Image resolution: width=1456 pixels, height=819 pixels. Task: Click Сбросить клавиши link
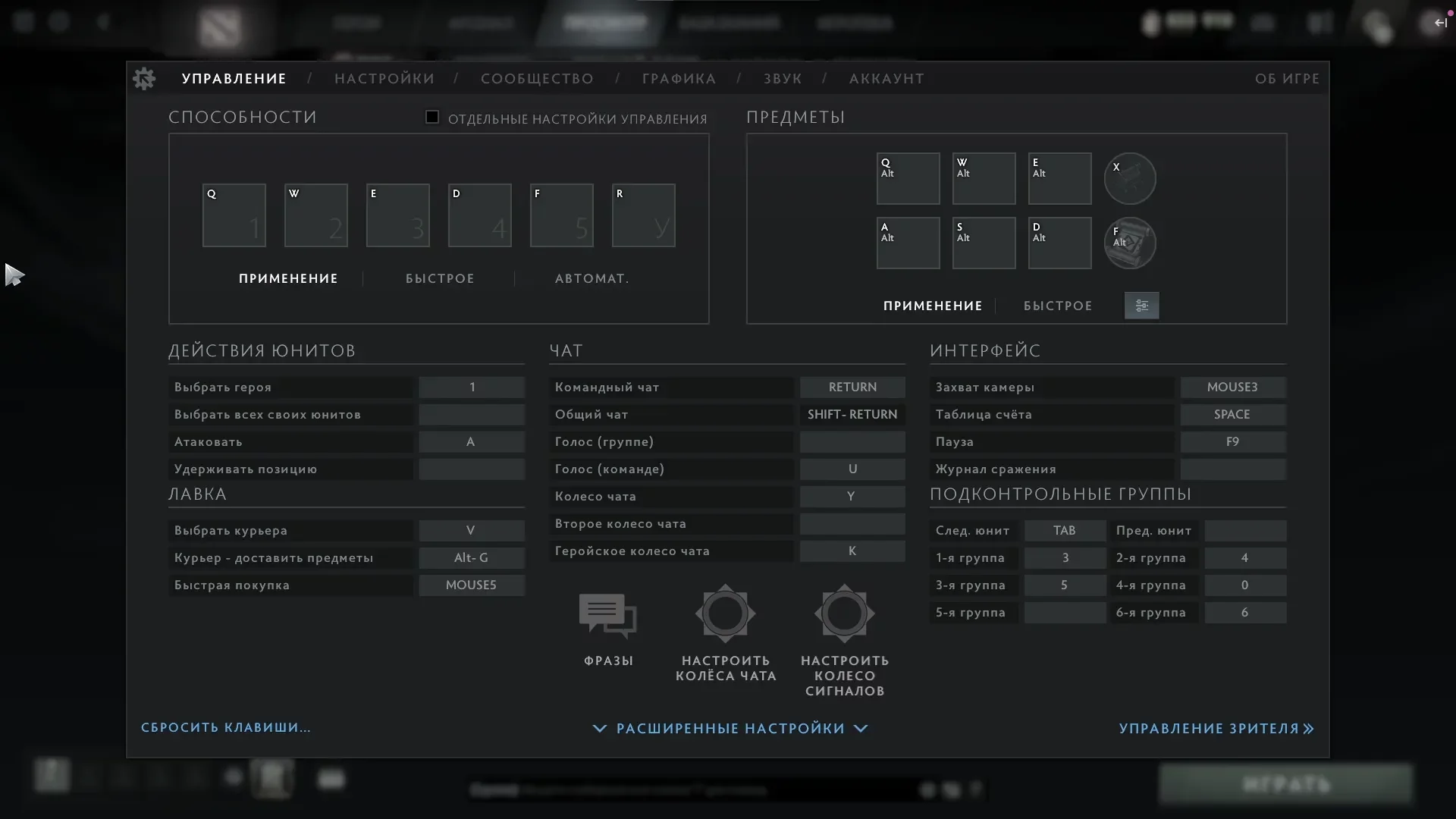pyautogui.click(x=226, y=727)
